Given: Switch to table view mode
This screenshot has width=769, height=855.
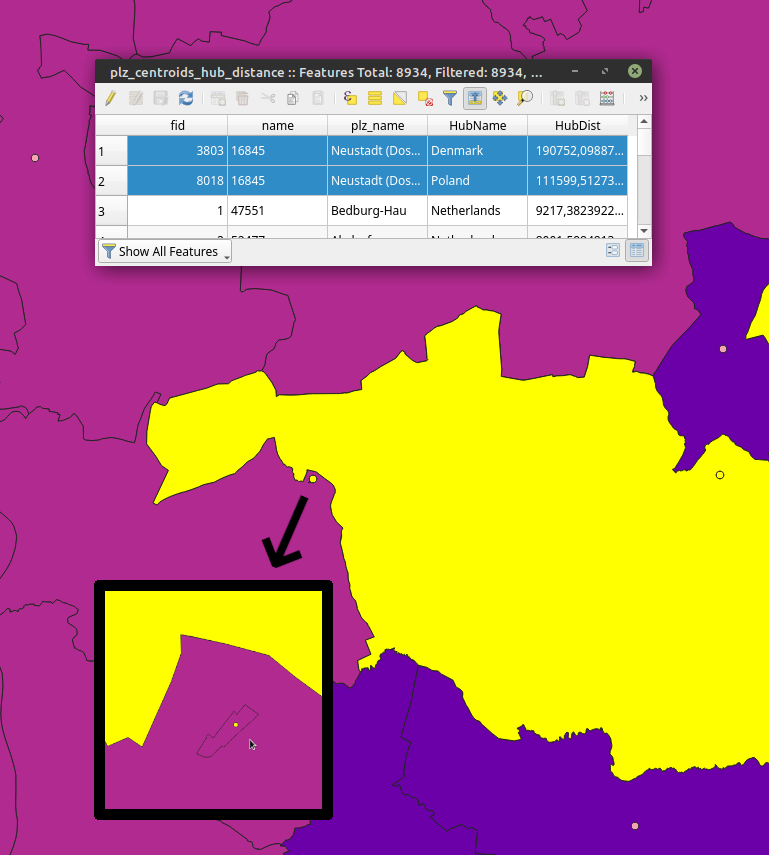Looking at the screenshot, I should tap(636, 251).
